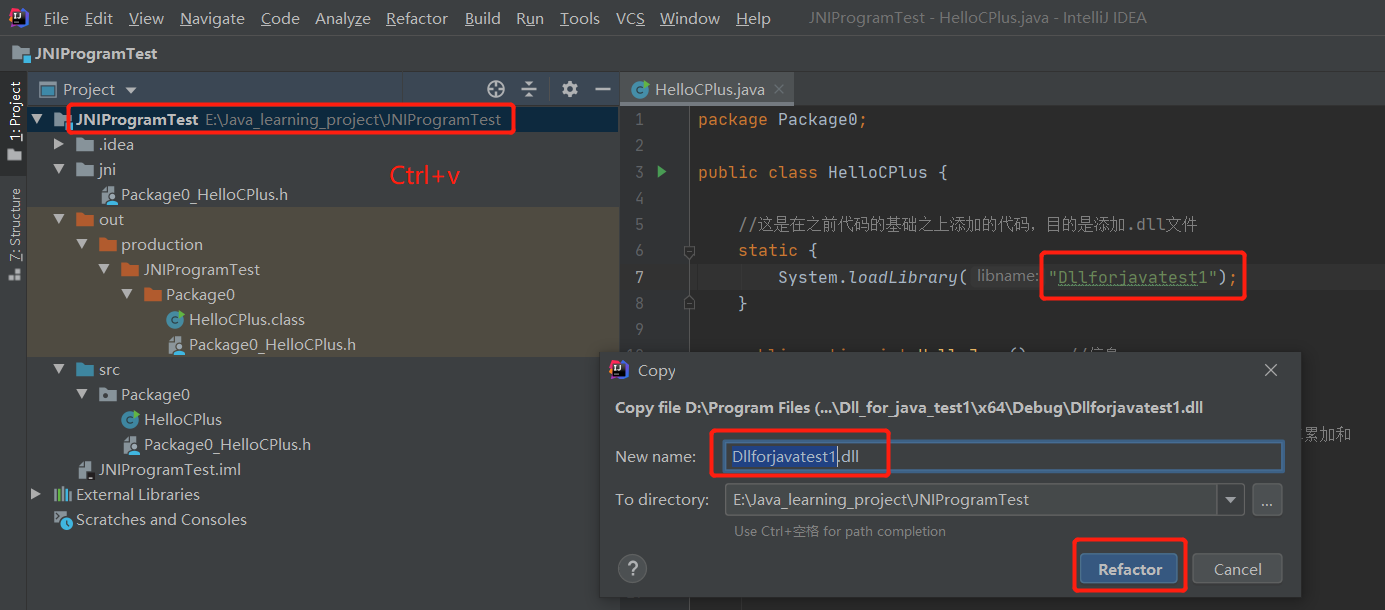
Task: Click the "Dllforjavatest1" string in editor
Action: [x=1134, y=277]
